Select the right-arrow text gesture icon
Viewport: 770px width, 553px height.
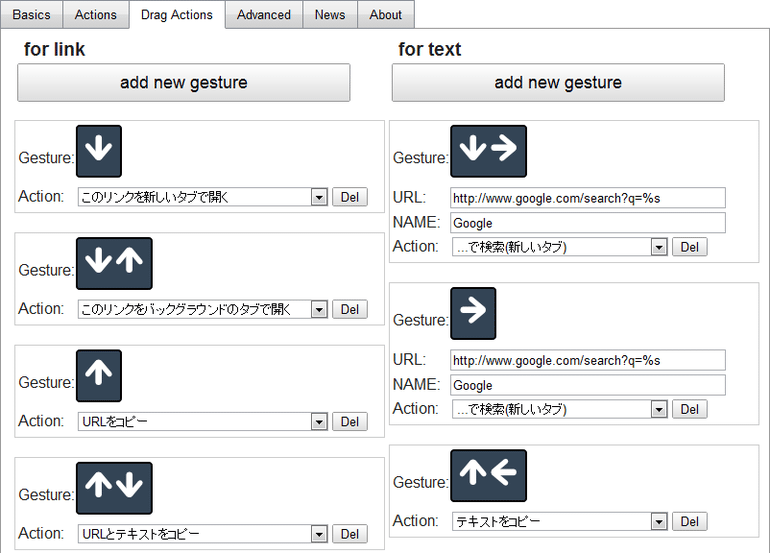coord(473,313)
